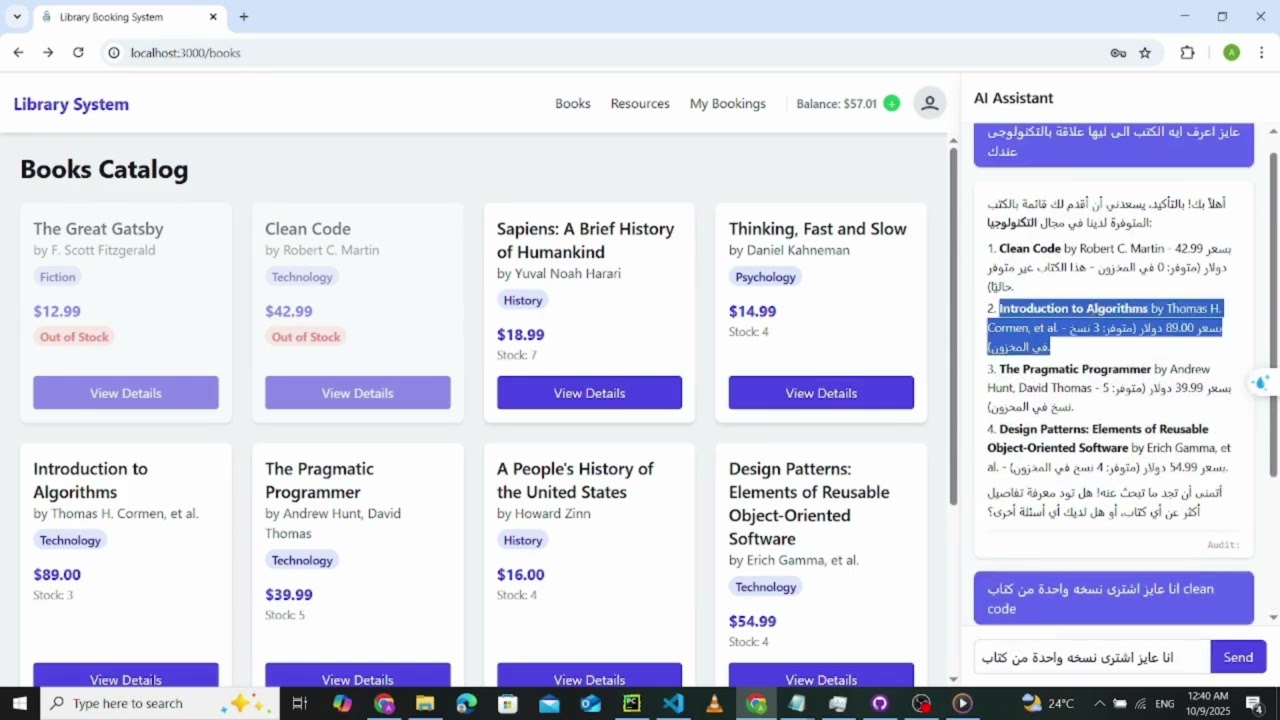Click Sapiens History category tag
Screen dimensions: 1280x720
tap(523, 300)
